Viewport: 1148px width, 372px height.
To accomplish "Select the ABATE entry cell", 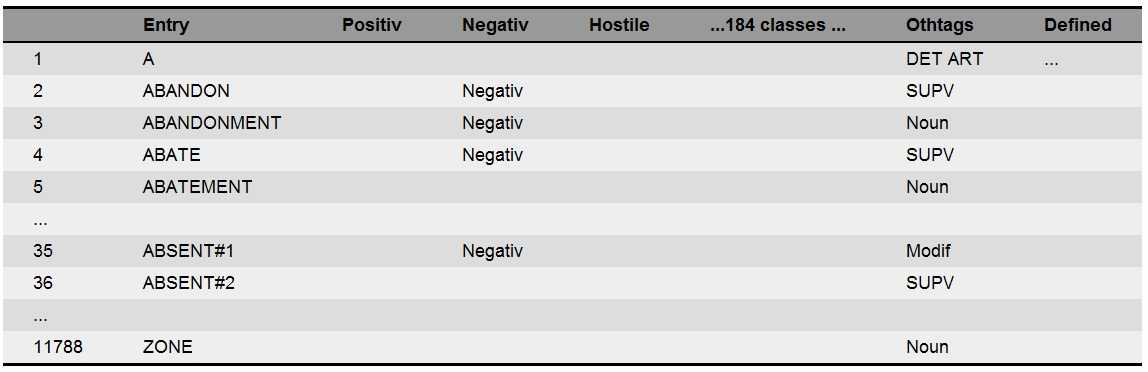I will [171, 155].
